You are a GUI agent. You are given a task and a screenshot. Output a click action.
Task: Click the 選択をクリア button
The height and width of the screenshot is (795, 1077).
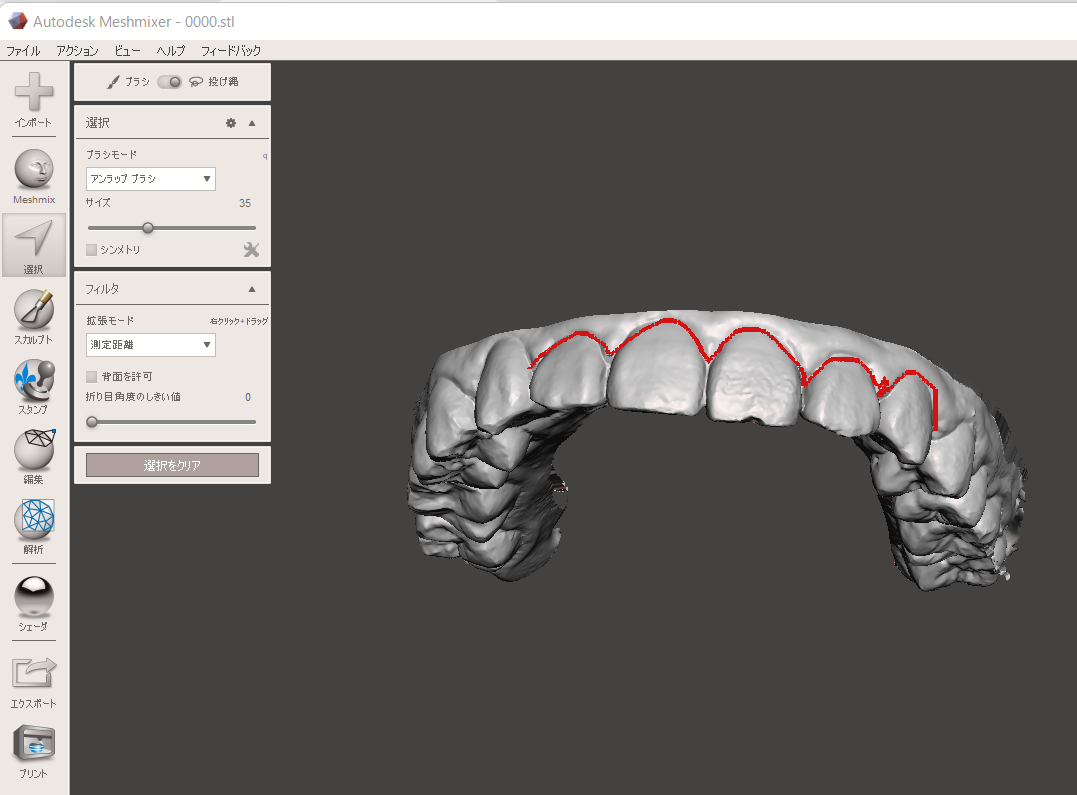172,465
